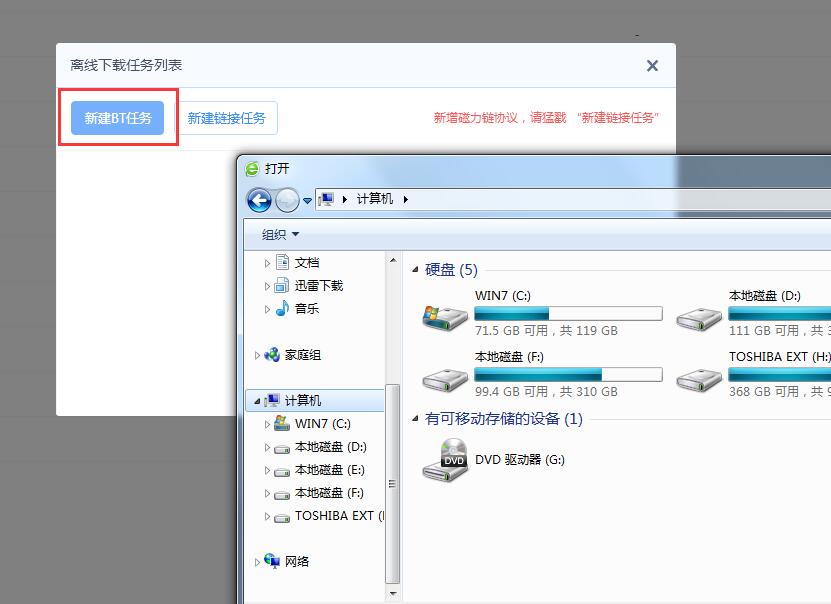The image size is (831, 604).
Task: Click the browser icon in 打开 title bar
Action: coord(252,169)
